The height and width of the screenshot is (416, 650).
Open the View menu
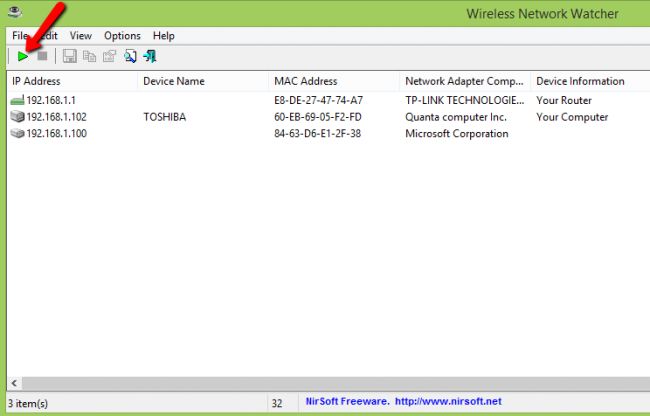tap(80, 36)
